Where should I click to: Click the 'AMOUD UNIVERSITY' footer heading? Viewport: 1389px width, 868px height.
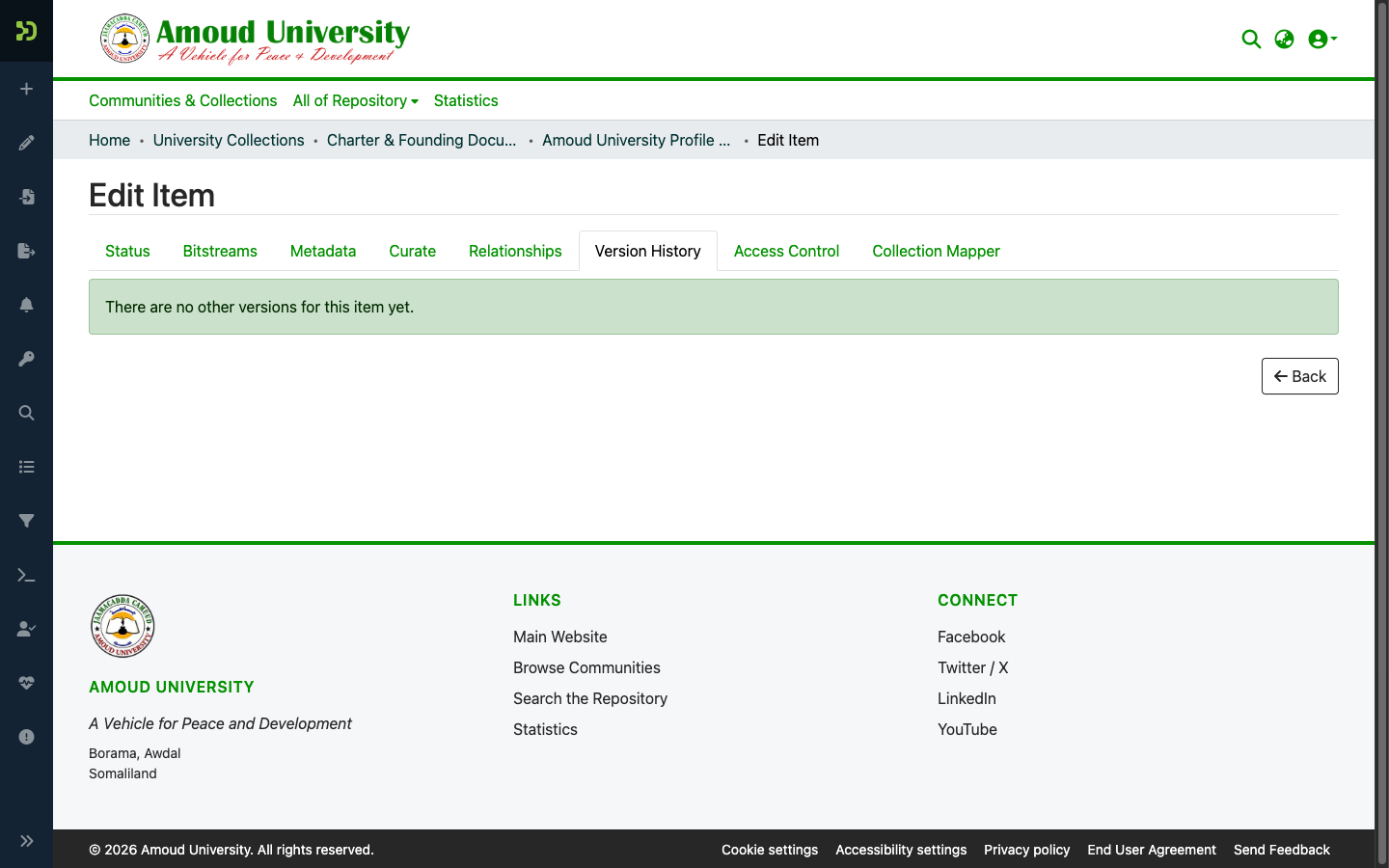coord(172,687)
